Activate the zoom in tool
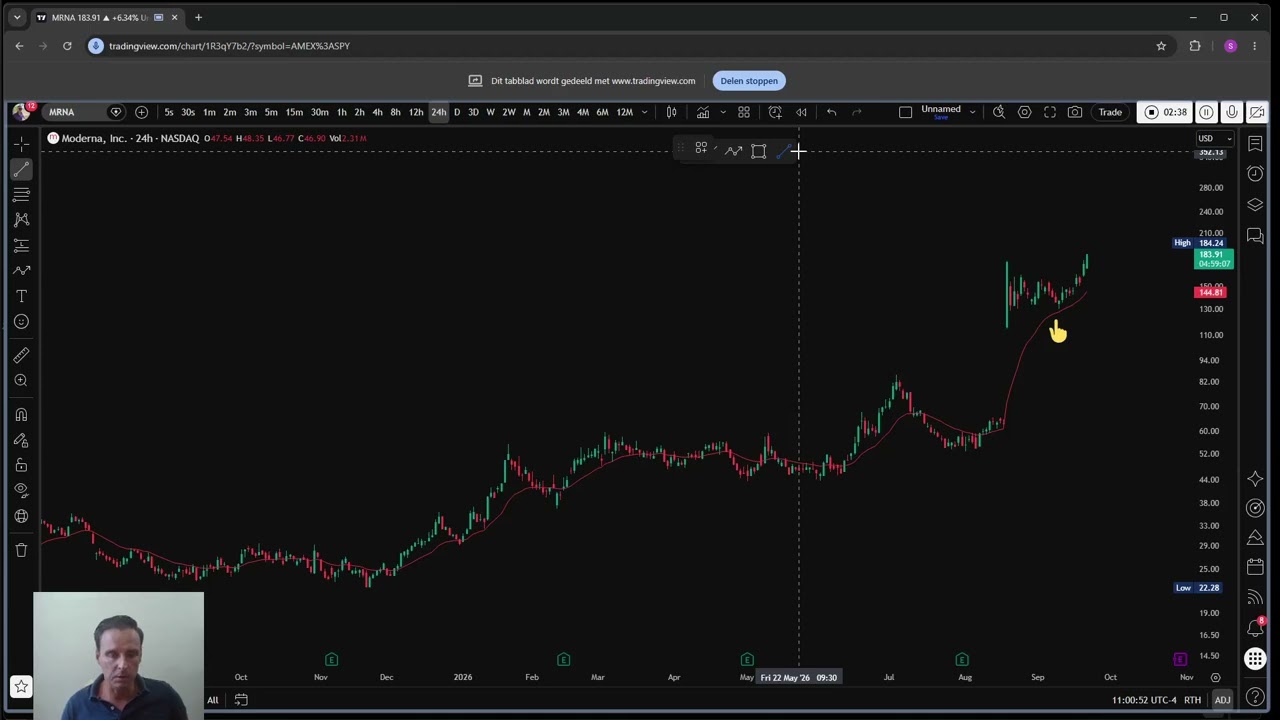 click(21, 380)
